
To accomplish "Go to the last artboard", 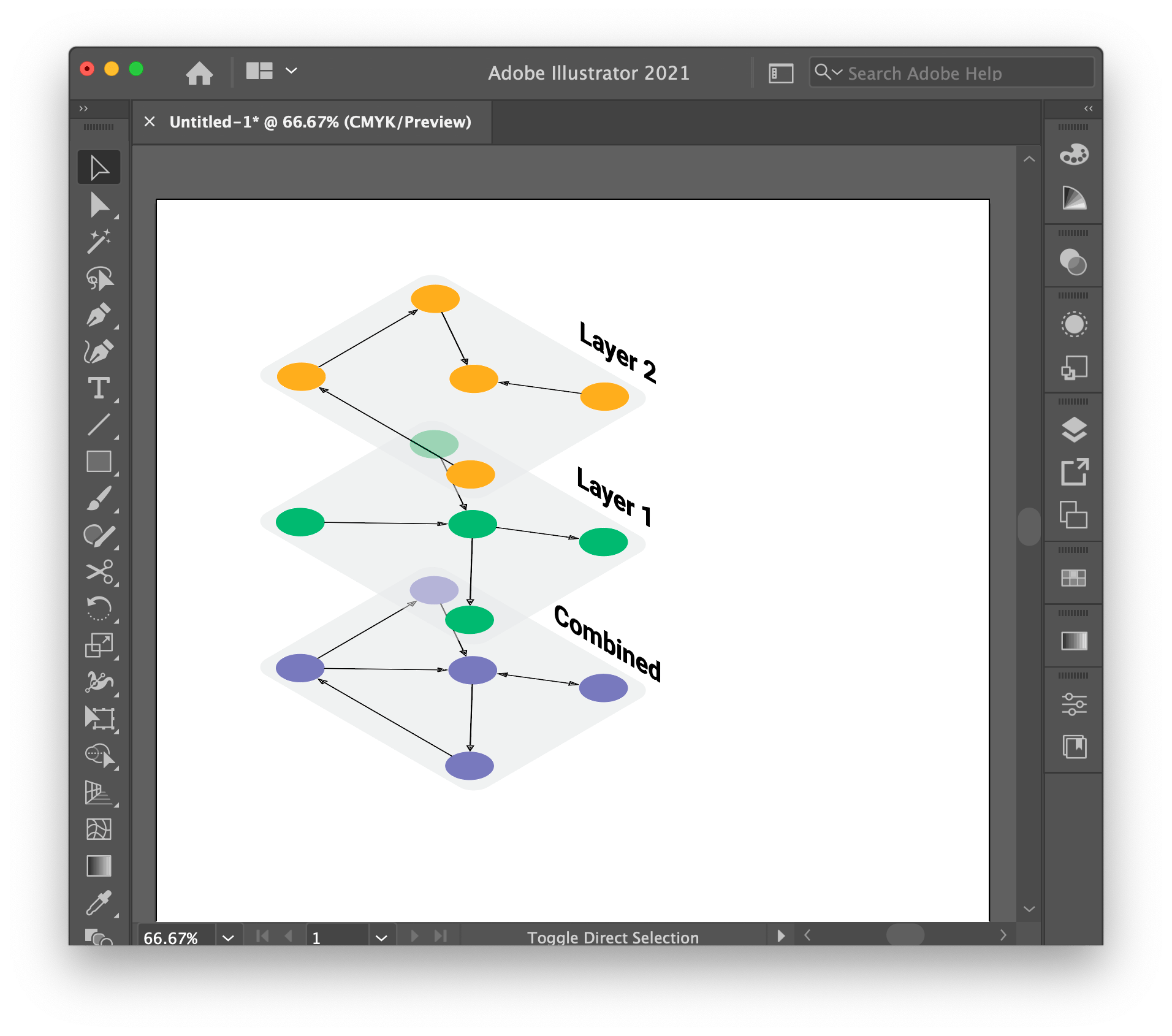I will click(x=440, y=936).
